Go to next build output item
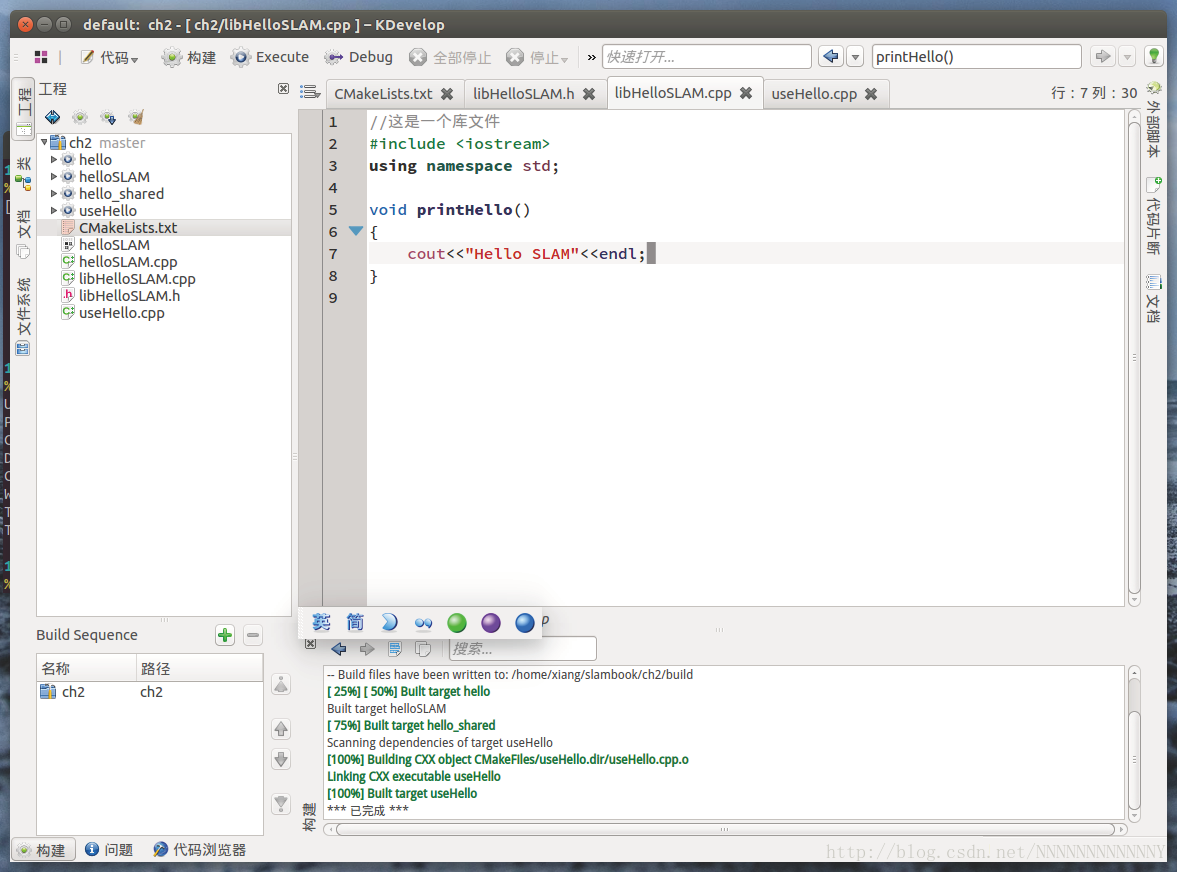The width and height of the screenshot is (1177, 872). [367, 649]
